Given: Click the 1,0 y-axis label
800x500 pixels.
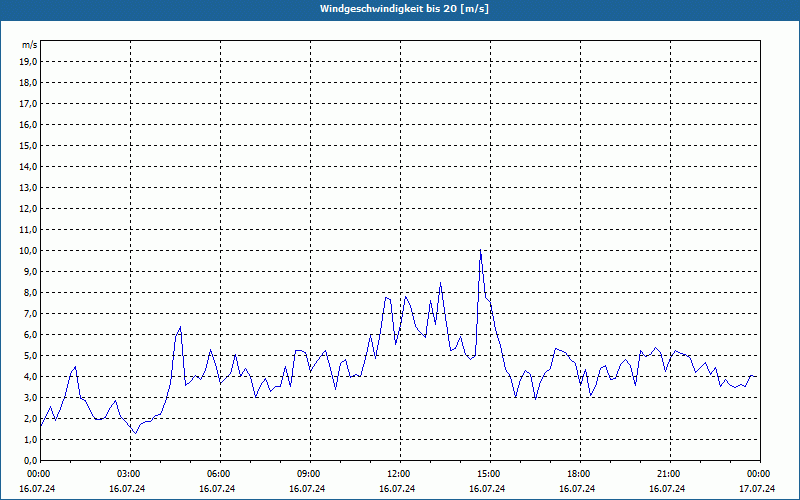Looking at the screenshot, I should coord(31,440).
